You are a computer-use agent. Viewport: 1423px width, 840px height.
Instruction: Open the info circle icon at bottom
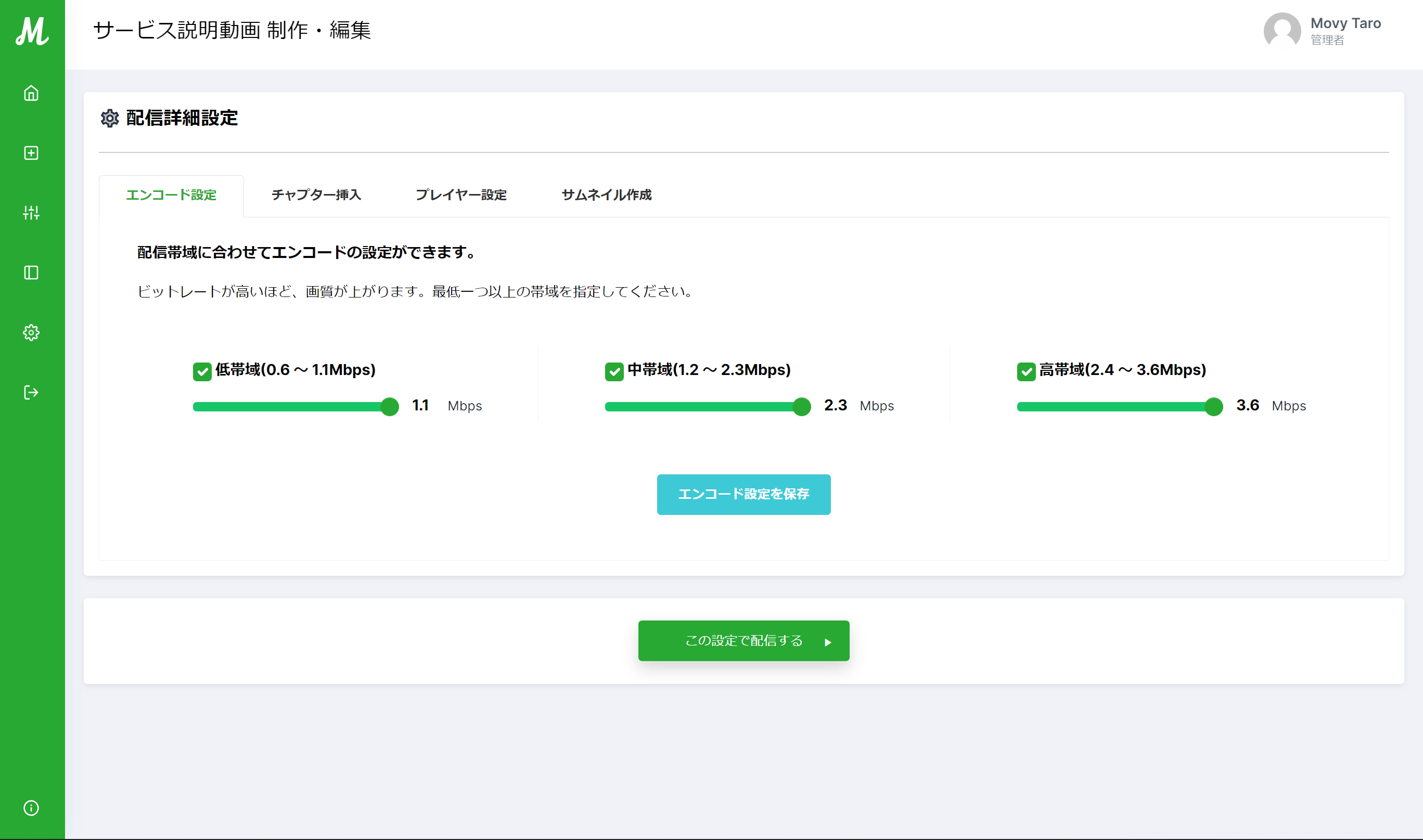(x=31, y=808)
